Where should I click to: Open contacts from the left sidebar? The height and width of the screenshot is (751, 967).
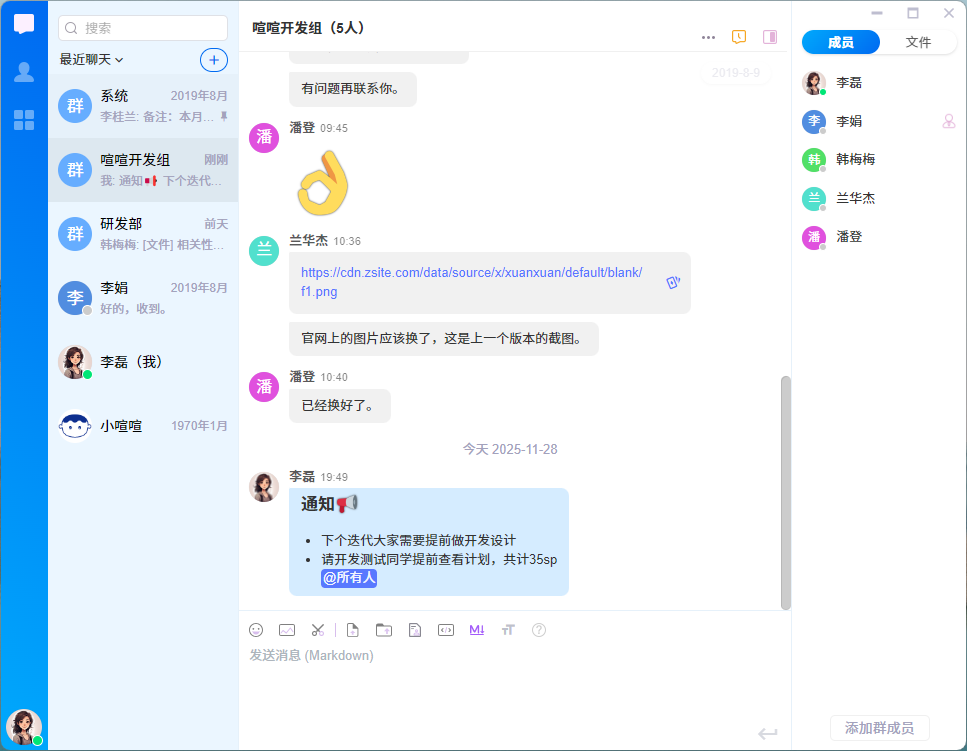coord(22,71)
